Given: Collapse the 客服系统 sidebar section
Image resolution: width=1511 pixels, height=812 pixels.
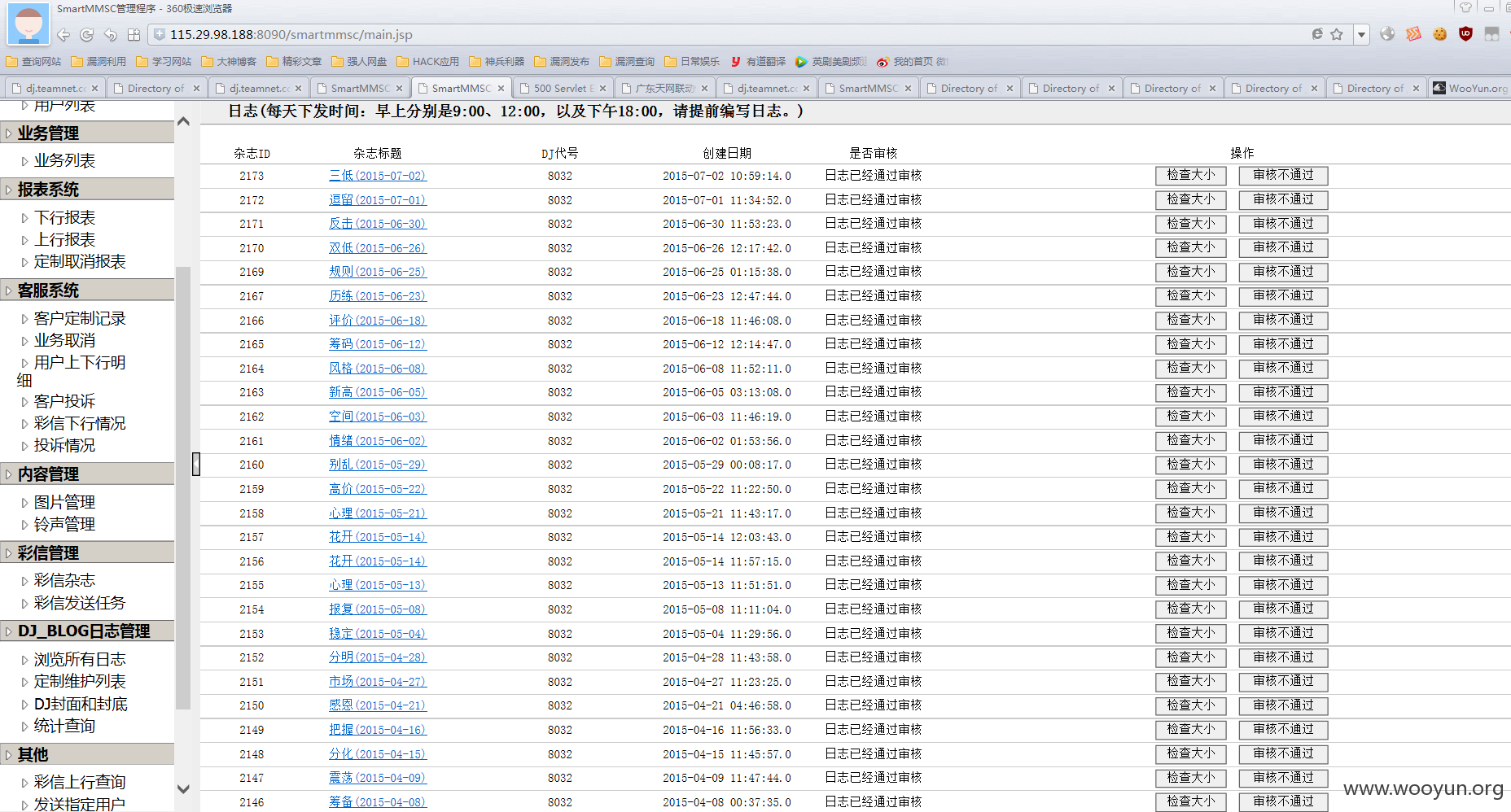Looking at the screenshot, I should (x=87, y=290).
